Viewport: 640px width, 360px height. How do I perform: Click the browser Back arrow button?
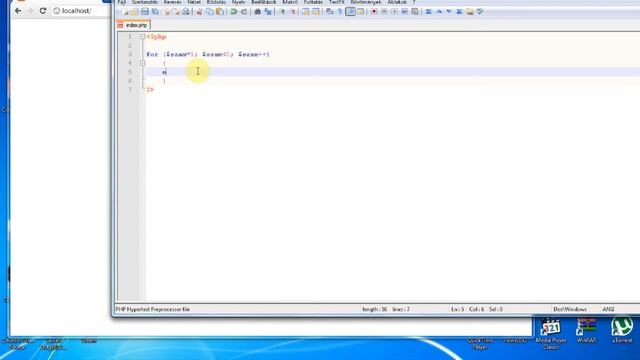[18, 11]
